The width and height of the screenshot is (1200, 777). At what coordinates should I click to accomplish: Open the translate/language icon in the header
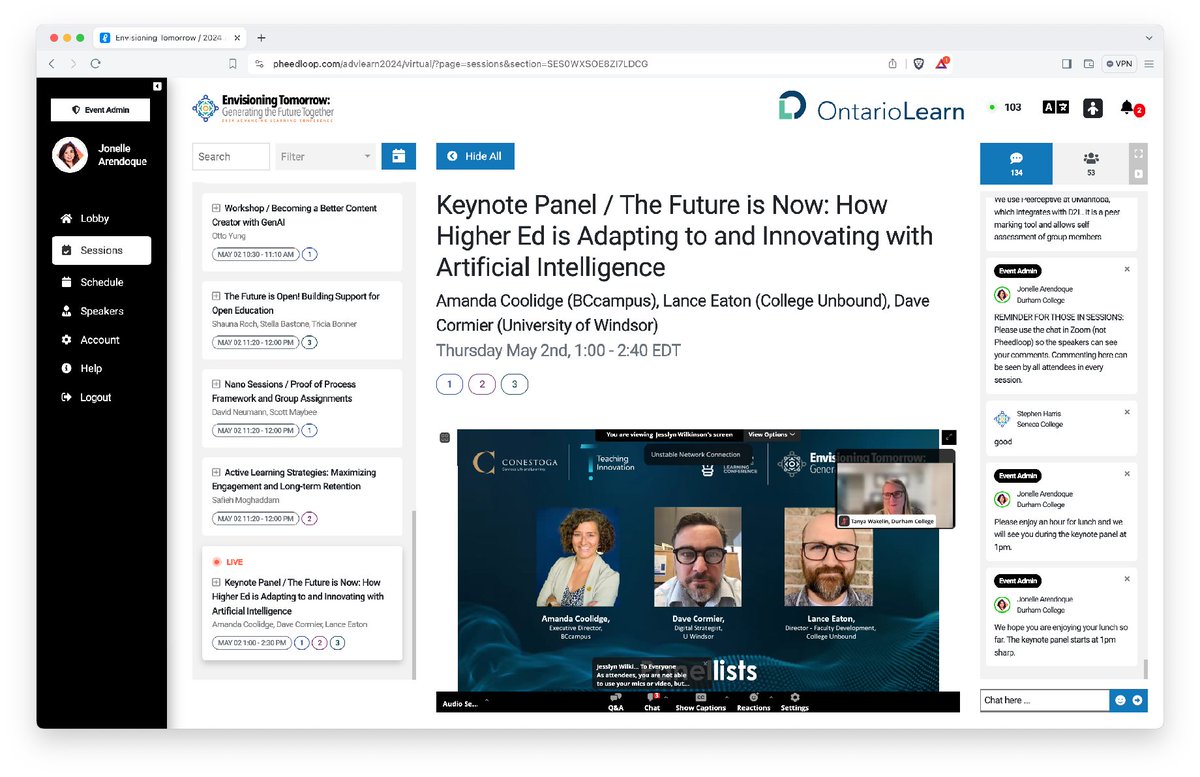coord(1055,108)
